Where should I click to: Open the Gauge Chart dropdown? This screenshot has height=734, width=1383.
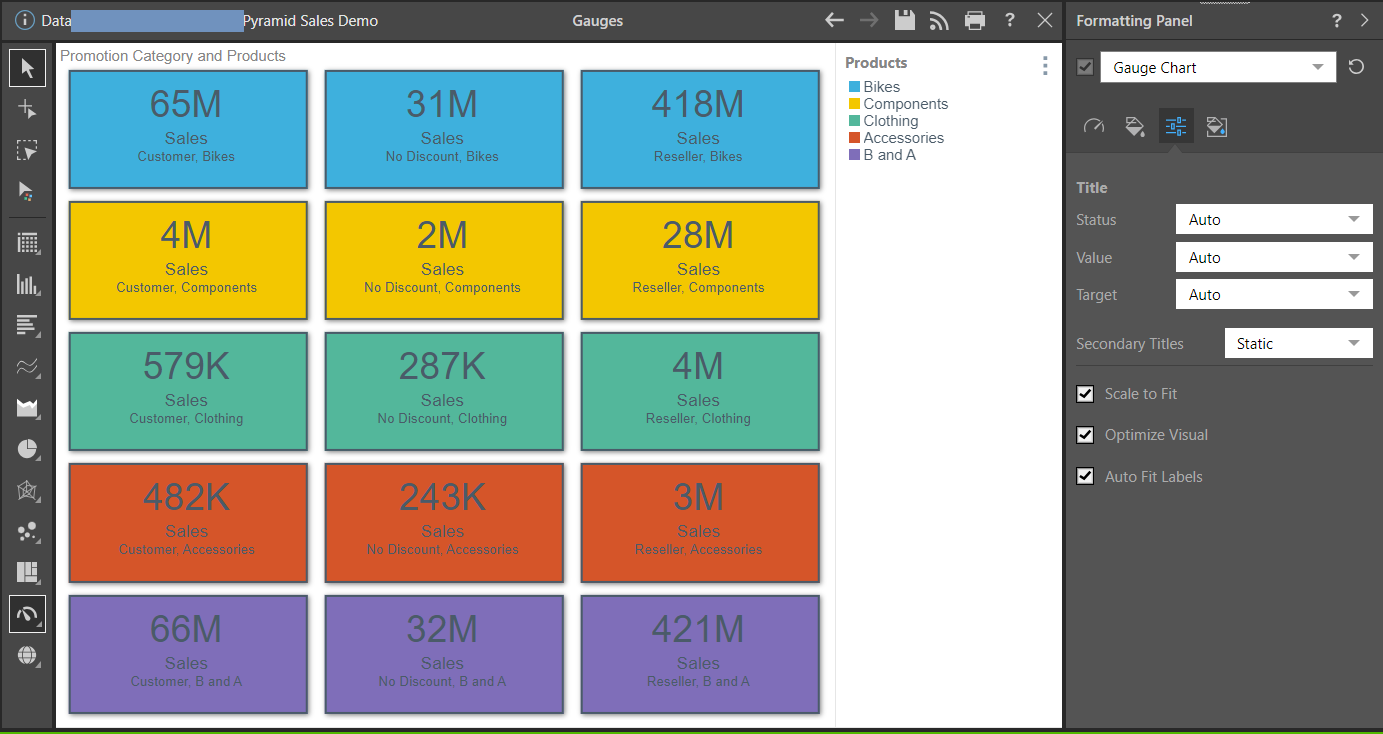point(1217,68)
